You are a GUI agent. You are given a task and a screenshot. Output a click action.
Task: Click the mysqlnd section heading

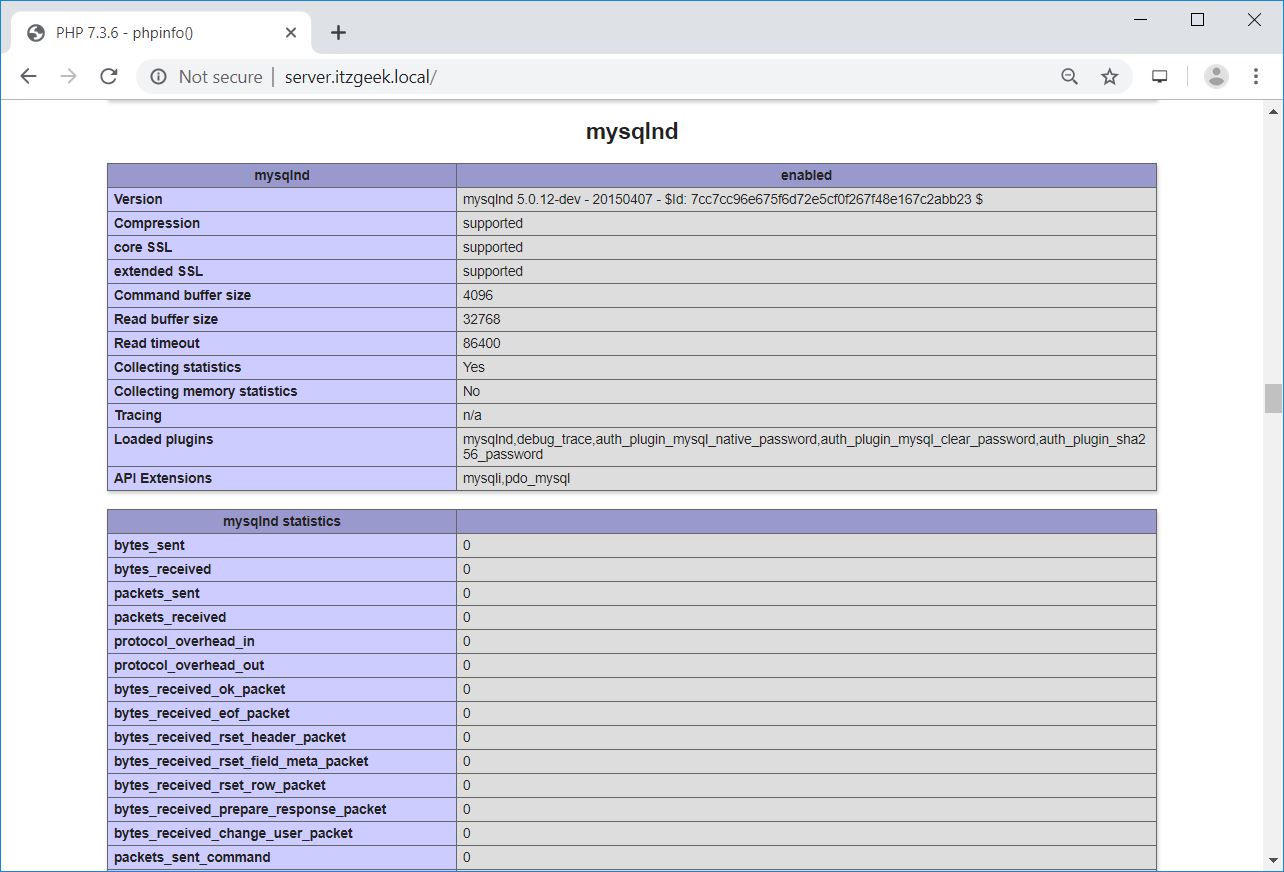point(631,132)
